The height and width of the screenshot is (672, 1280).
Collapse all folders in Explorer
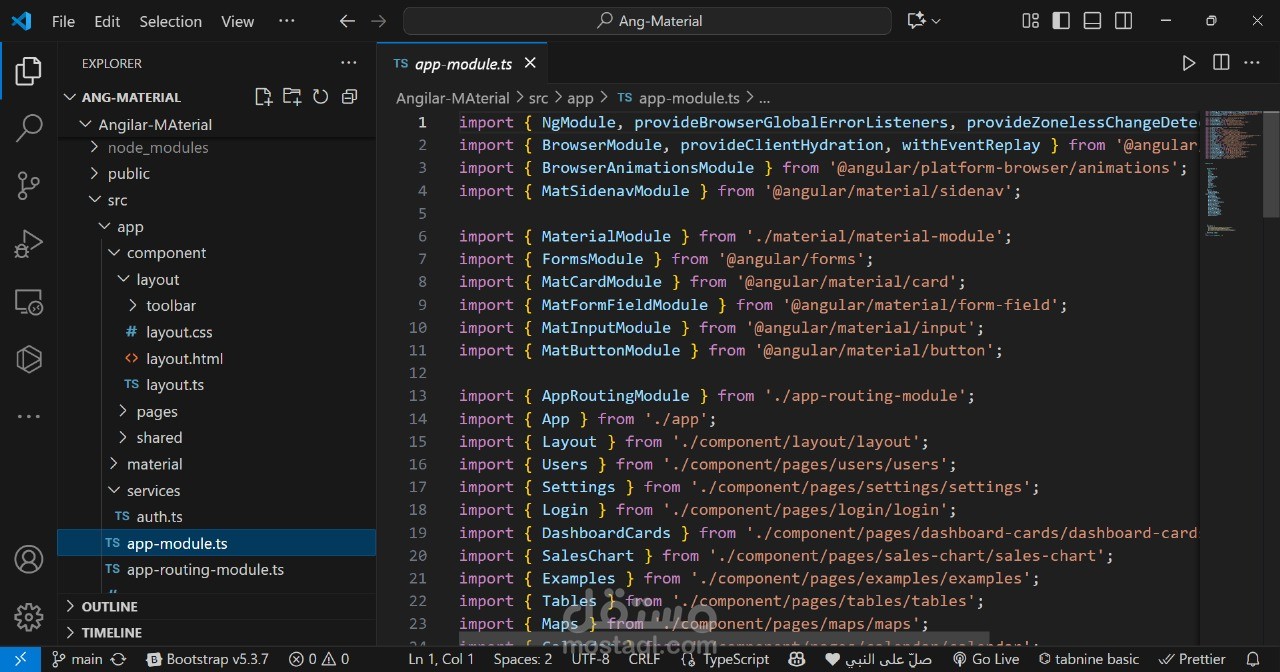click(x=349, y=97)
